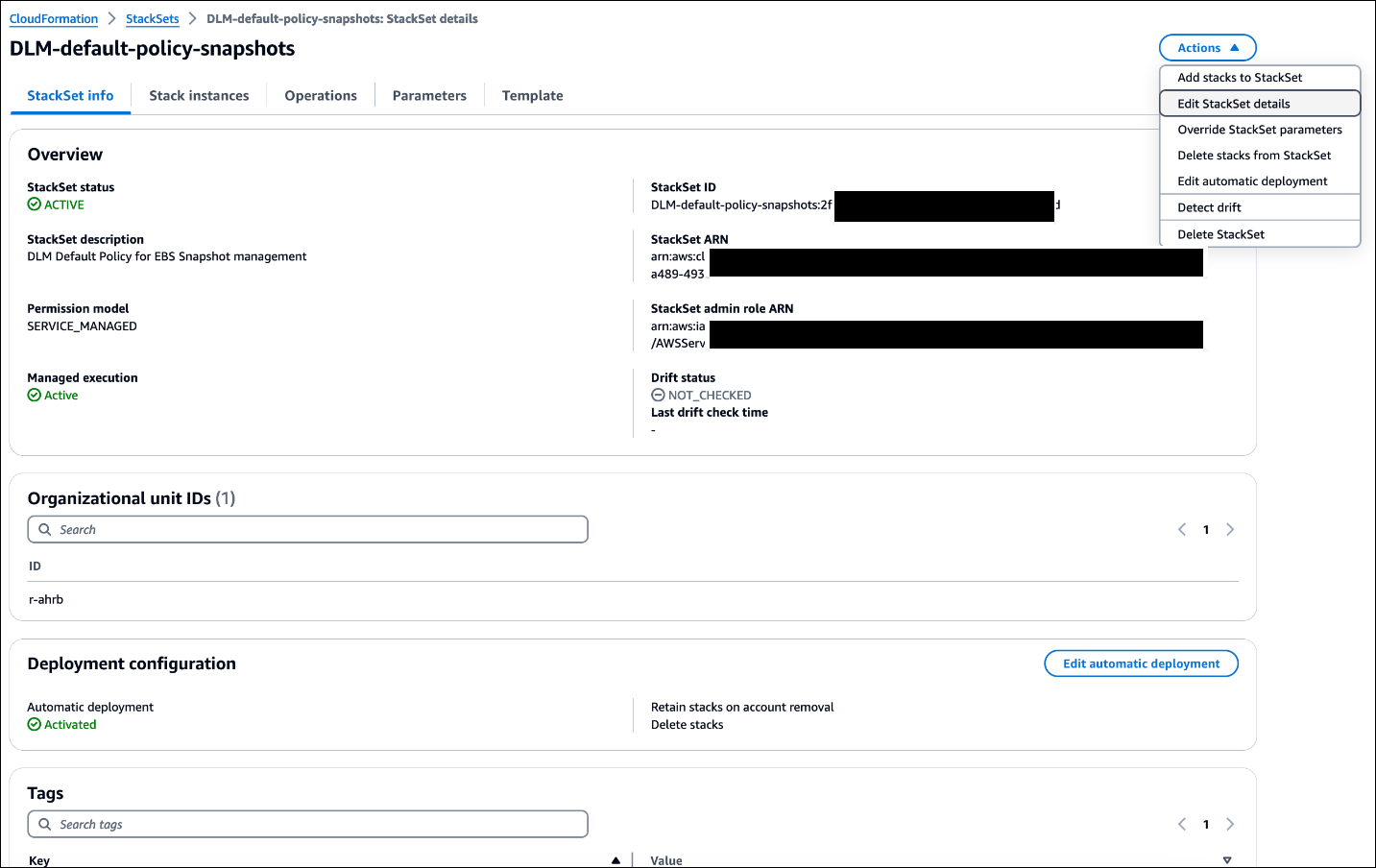Screen dimensions: 1376x868
Task: Click the Active check icon under Managed execution
Action: 35,395
